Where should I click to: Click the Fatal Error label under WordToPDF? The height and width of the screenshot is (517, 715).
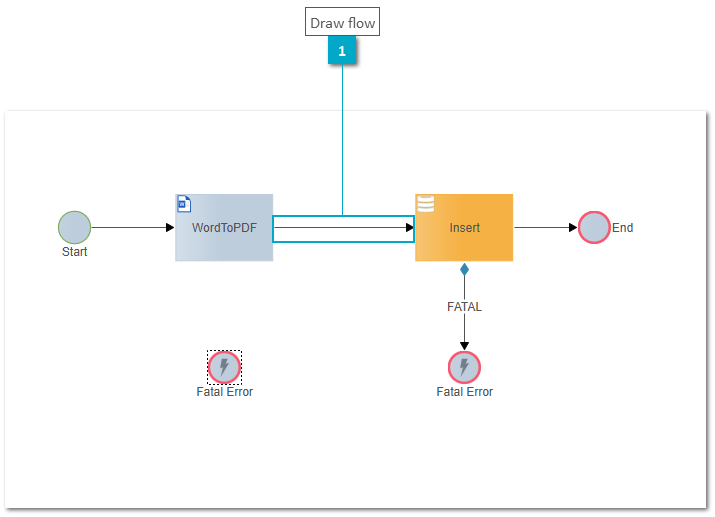[224, 392]
